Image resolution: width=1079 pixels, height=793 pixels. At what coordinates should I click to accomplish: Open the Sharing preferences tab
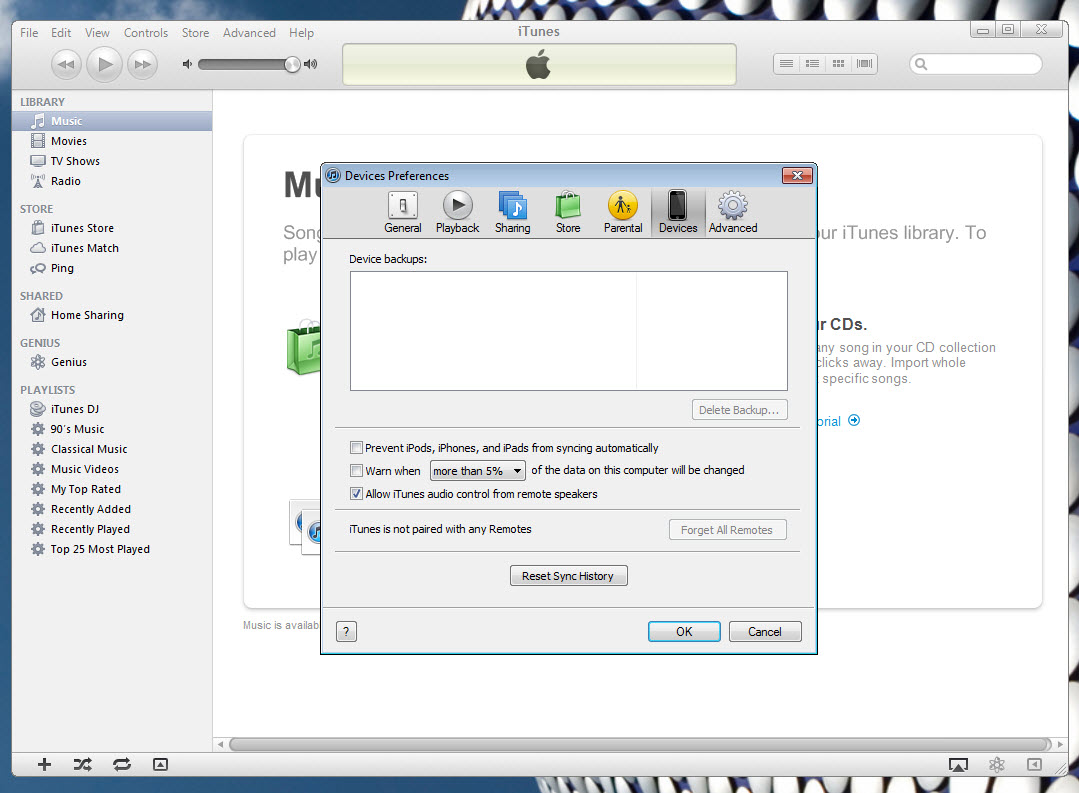coord(513,213)
